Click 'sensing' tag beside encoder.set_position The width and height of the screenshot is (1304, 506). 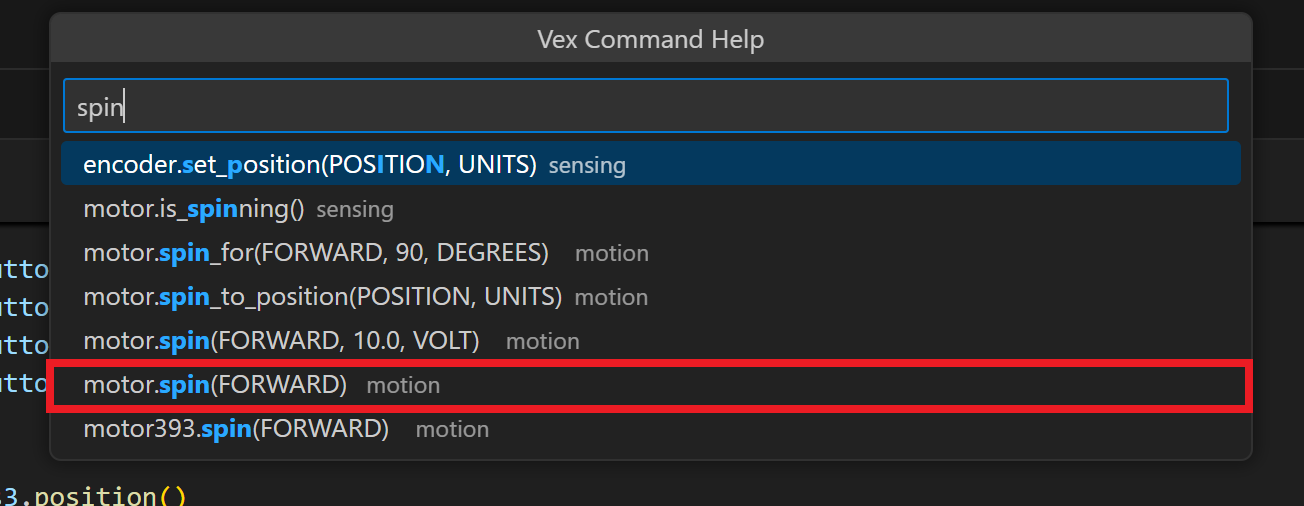[x=587, y=165]
